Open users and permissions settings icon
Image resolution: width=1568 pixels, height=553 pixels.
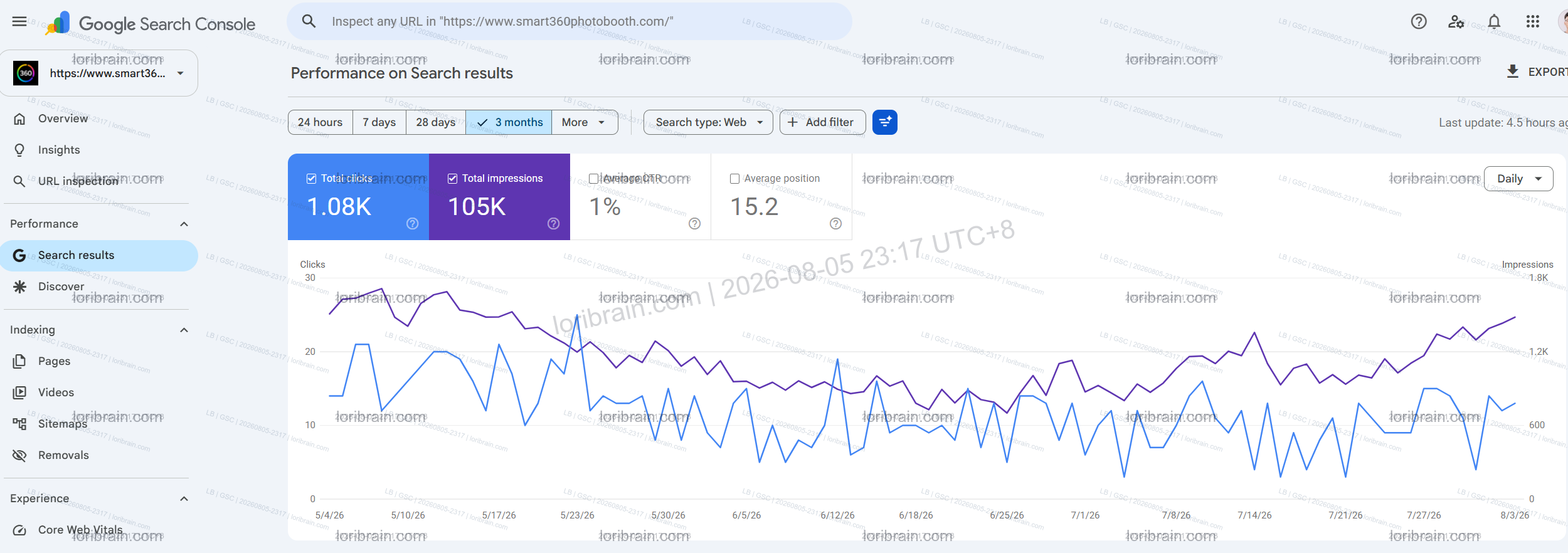point(1456,22)
